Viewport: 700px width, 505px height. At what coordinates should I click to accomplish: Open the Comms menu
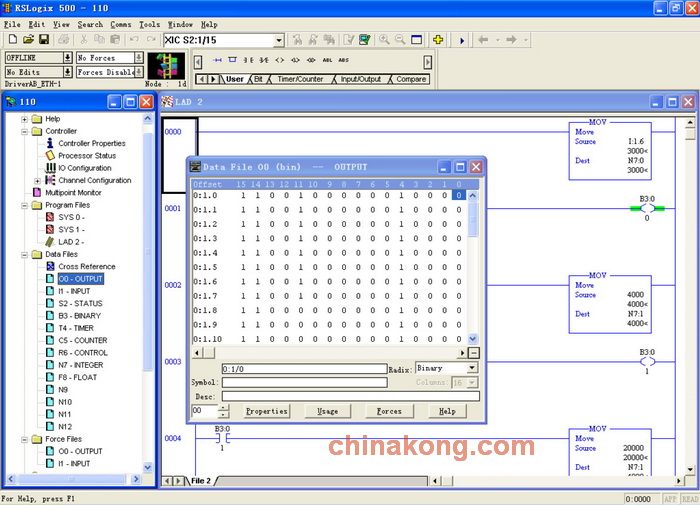(121, 25)
